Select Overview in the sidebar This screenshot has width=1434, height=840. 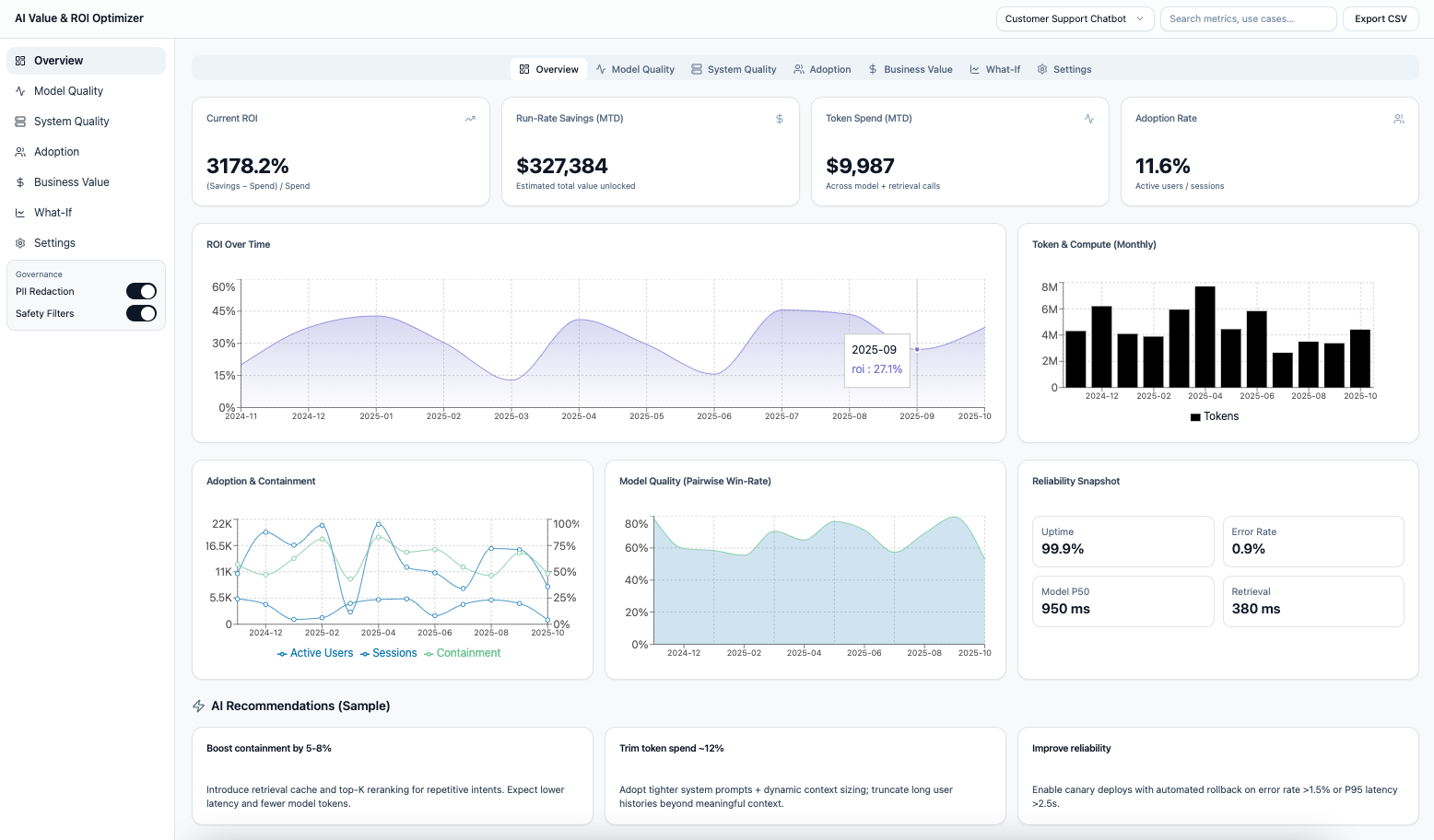57,60
